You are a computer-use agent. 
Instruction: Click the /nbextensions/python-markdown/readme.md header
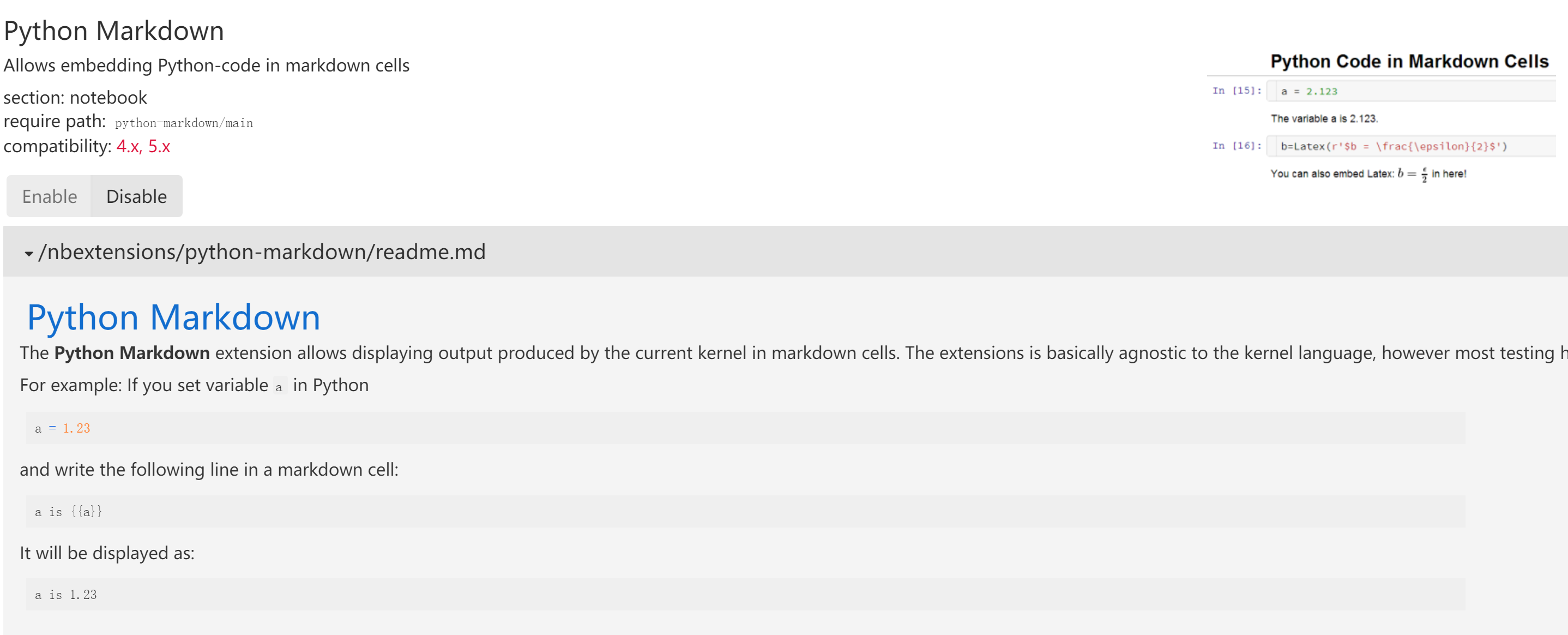[x=262, y=251]
